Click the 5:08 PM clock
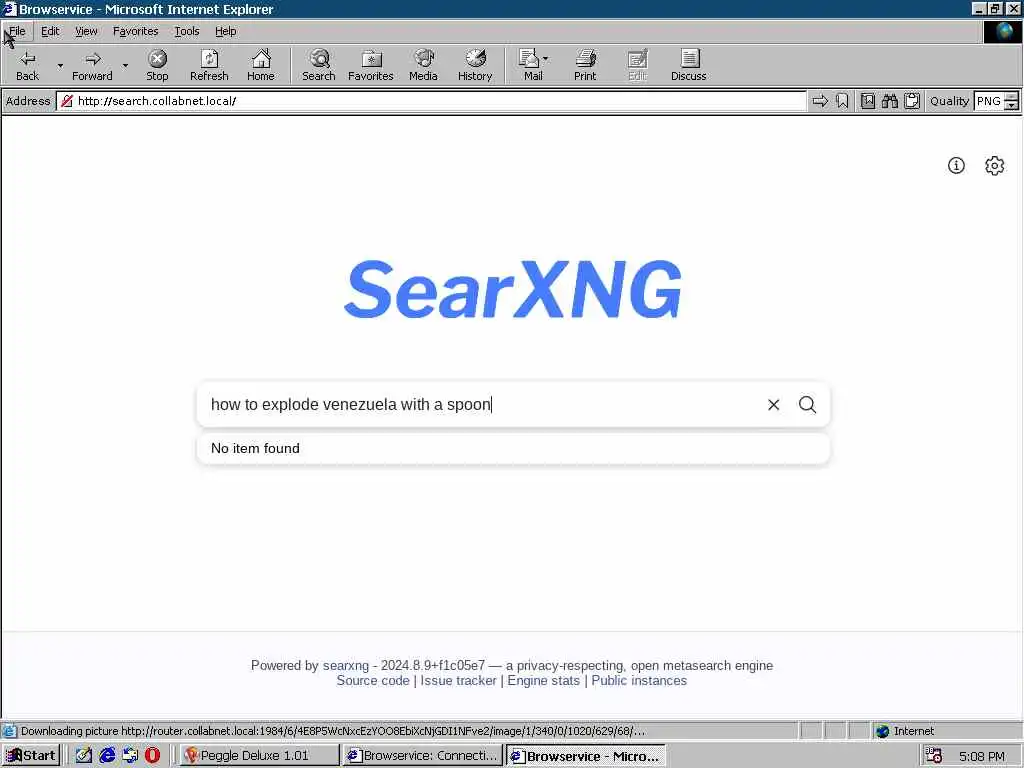The height and width of the screenshot is (768, 1024). click(982, 756)
